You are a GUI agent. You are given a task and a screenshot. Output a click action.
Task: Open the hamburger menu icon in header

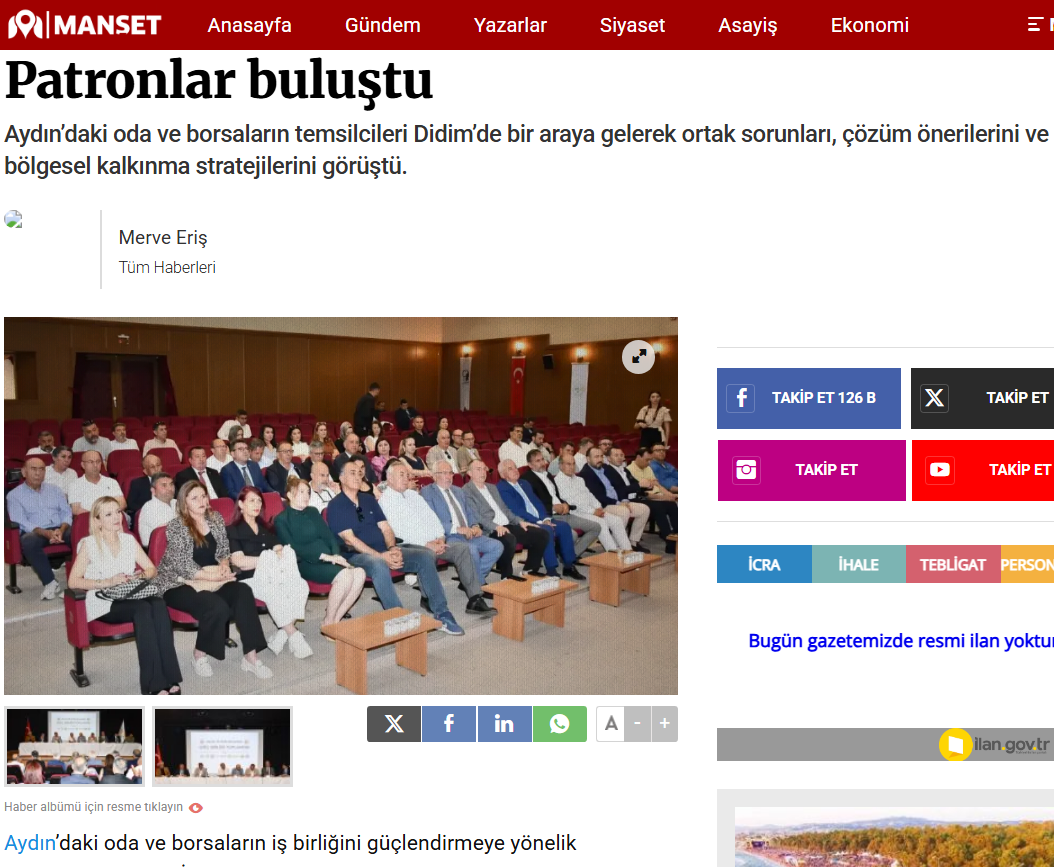pos(1036,25)
